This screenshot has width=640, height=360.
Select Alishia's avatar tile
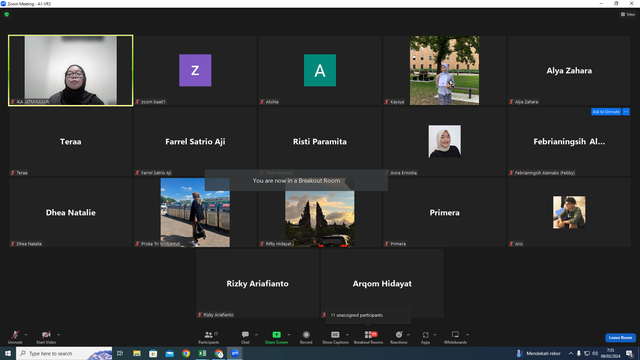(320, 70)
